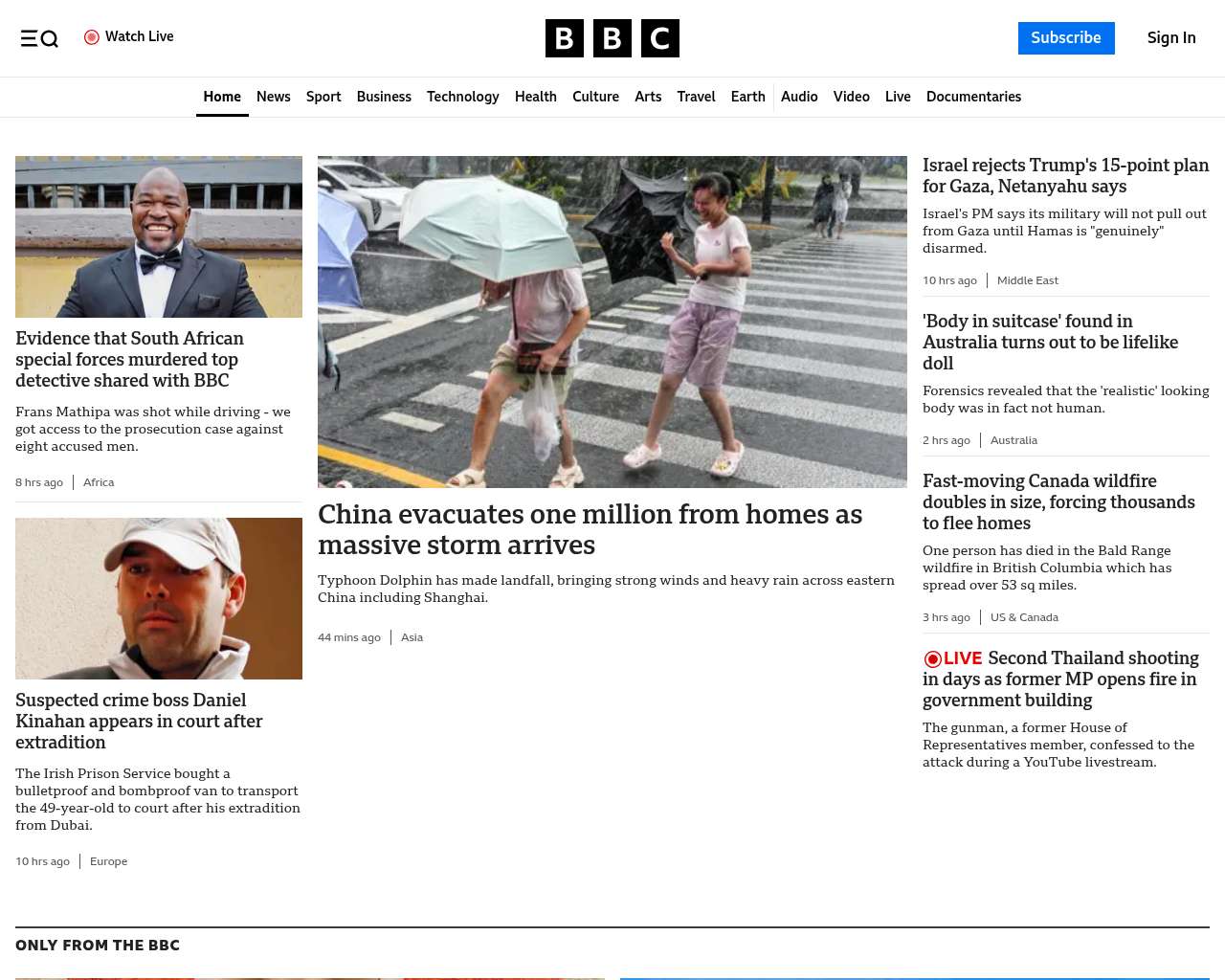Open Second Thailand shooting live headline

click(x=1060, y=679)
